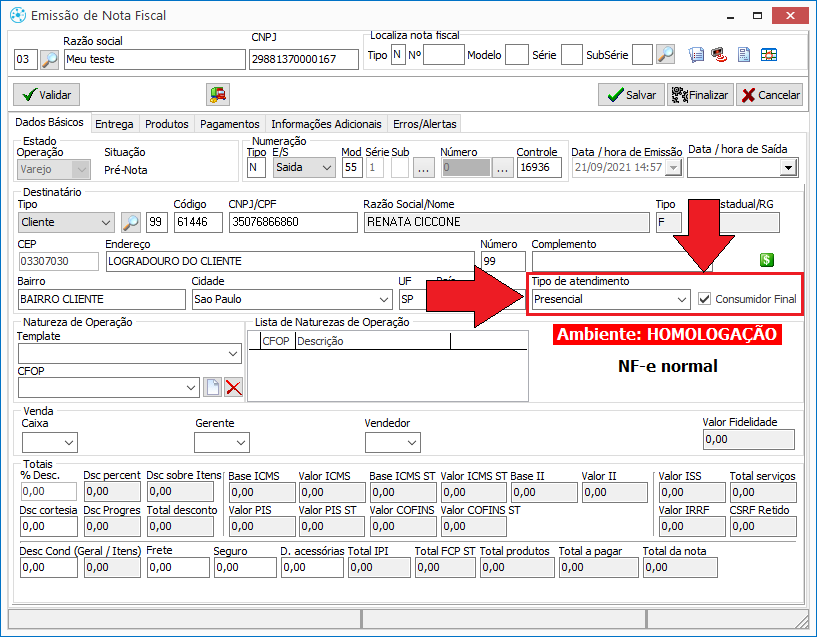This screenshot has height=637, width=817.
Task: Click the SubSérie input field
Action: click(x=642, y=55)
